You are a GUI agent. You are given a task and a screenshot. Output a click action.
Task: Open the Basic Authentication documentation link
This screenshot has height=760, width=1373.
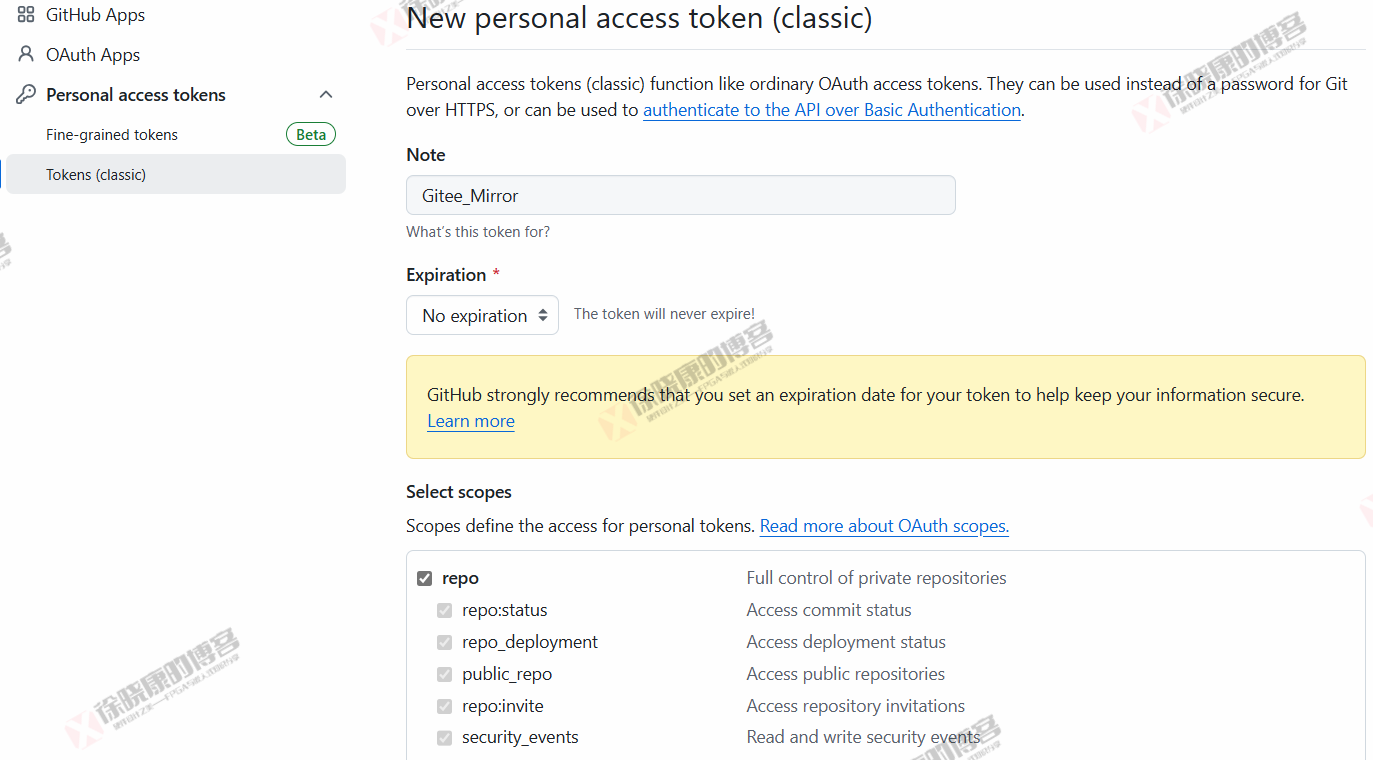pos(831,110)
